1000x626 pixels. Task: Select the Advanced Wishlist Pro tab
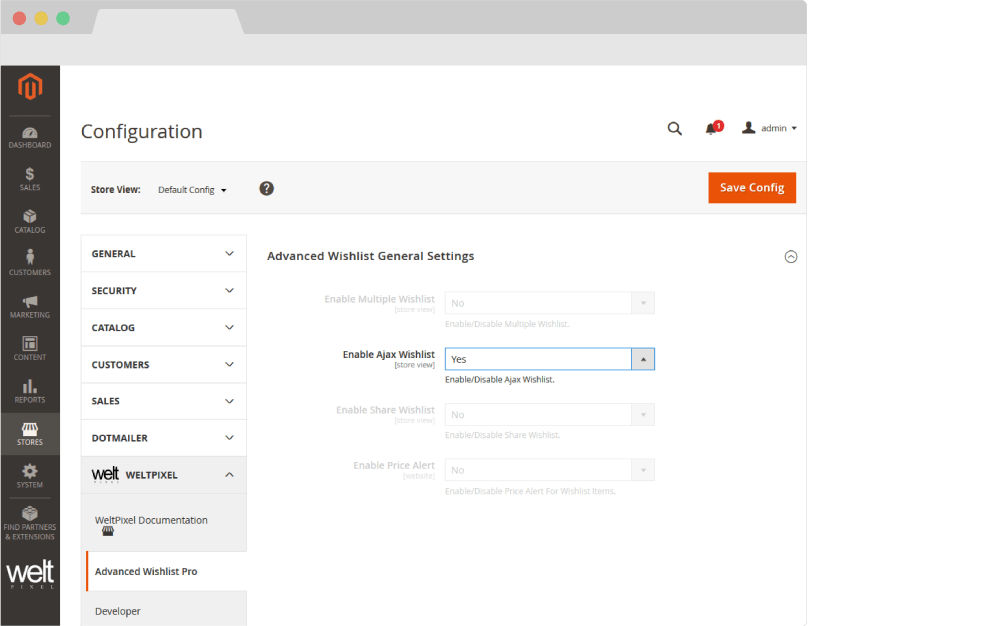[146, 572]
